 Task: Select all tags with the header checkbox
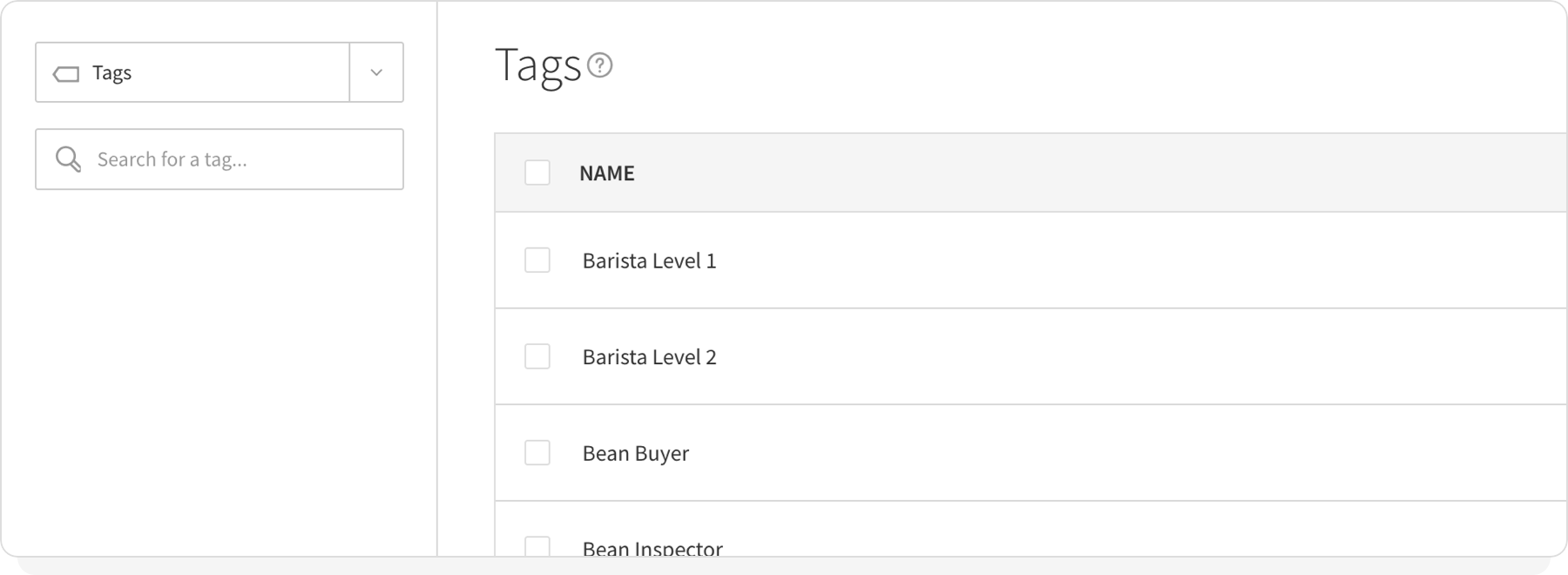click(x=537, y=172)
